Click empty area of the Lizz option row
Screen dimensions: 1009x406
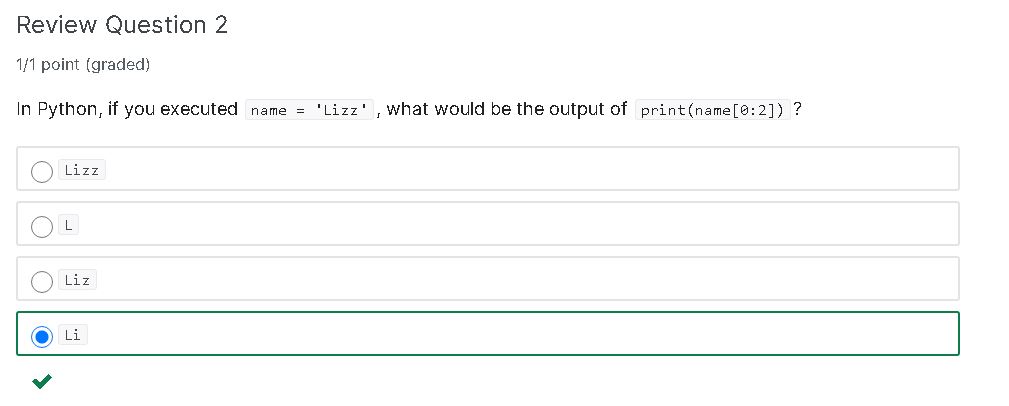point(515,169)
